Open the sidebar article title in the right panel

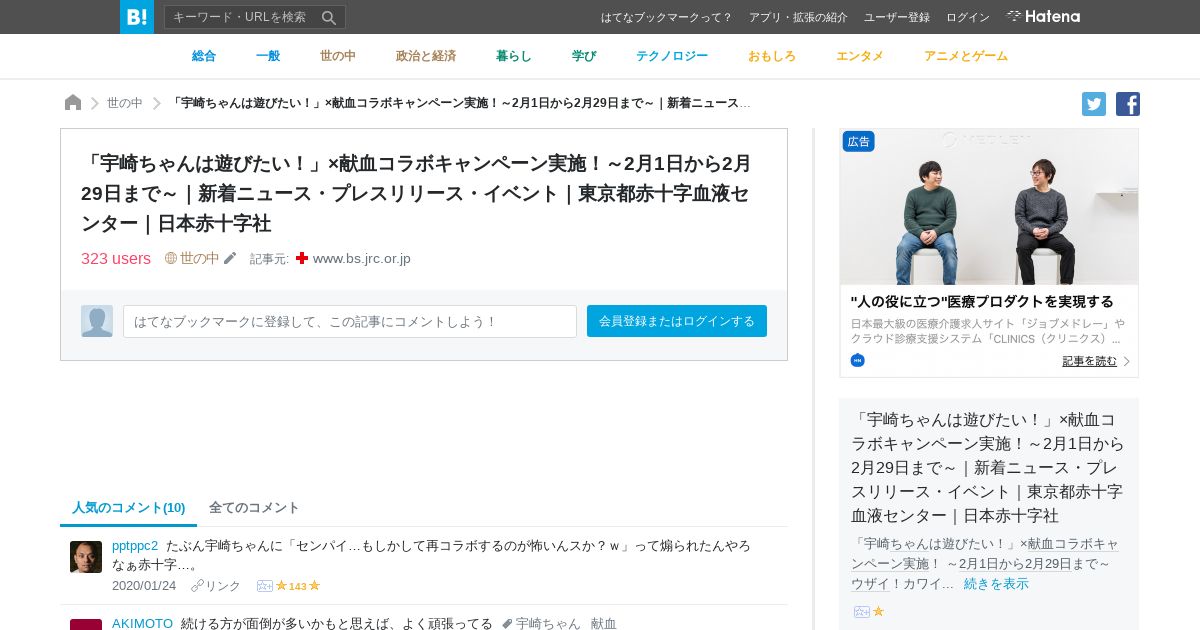[x=988, y=467]
